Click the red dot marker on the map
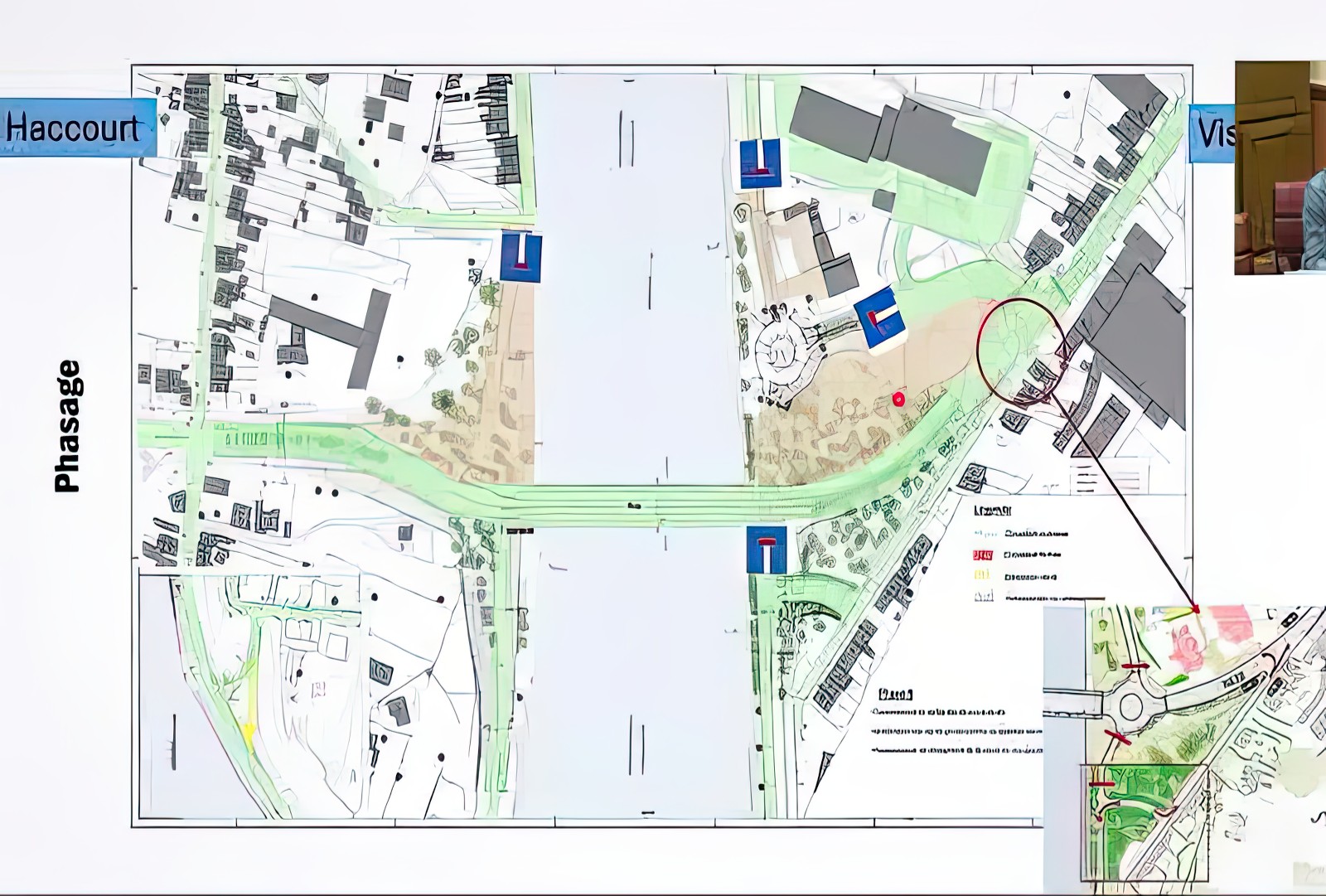This screenshot has height=896, width=1326. (x=898, y=400)
